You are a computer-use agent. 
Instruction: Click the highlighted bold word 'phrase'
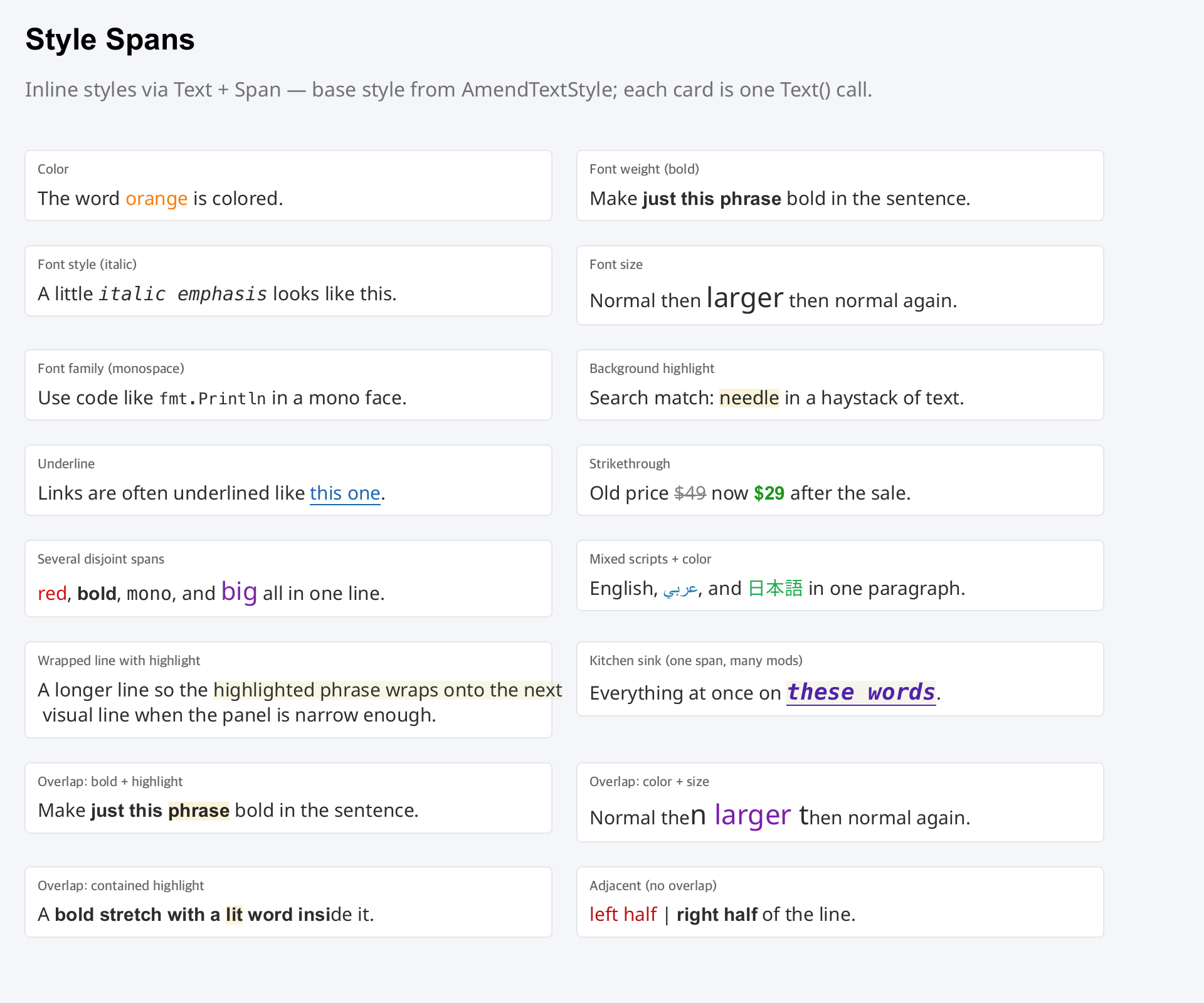click(199, 811)
